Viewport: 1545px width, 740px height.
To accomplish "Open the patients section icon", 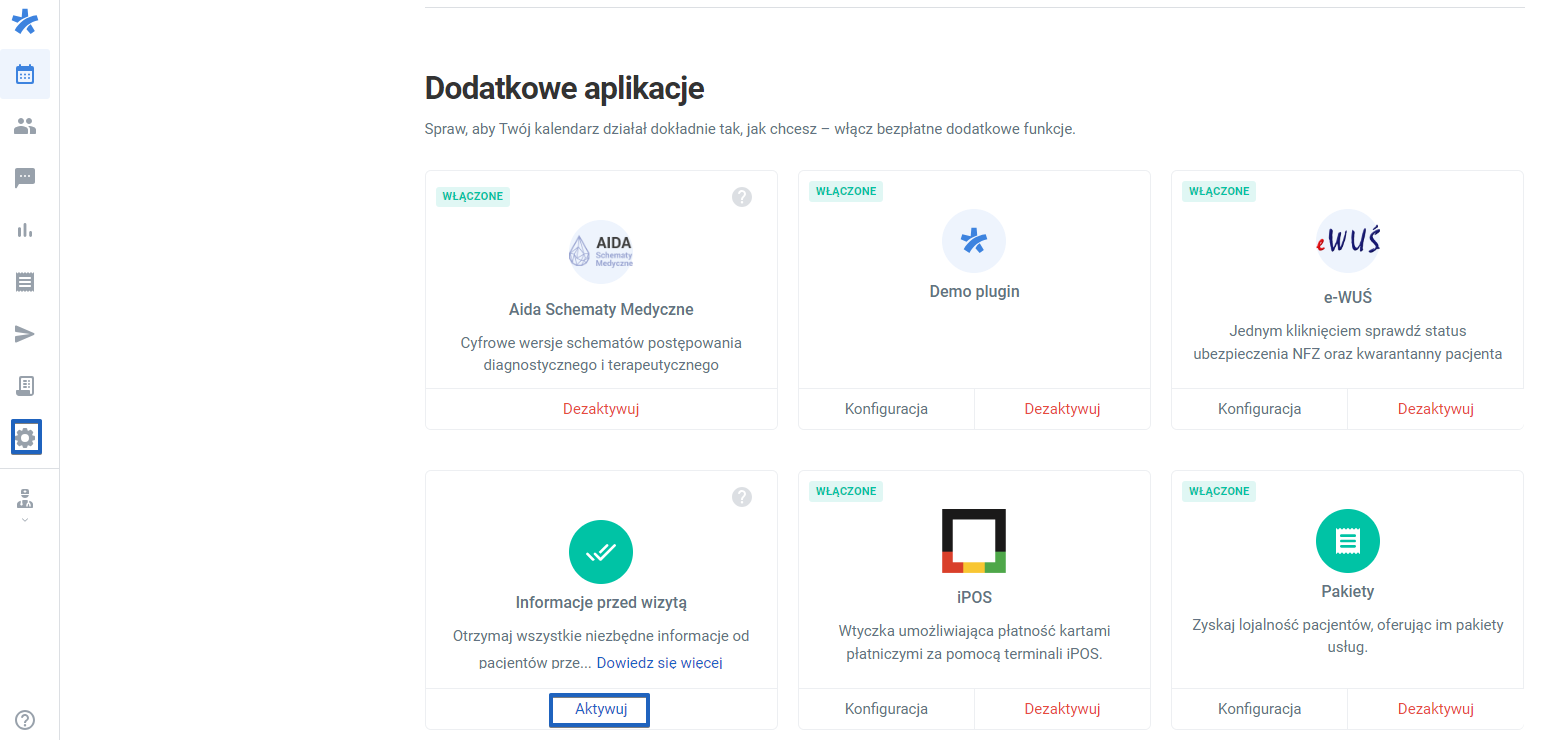I will click(25, 126).
